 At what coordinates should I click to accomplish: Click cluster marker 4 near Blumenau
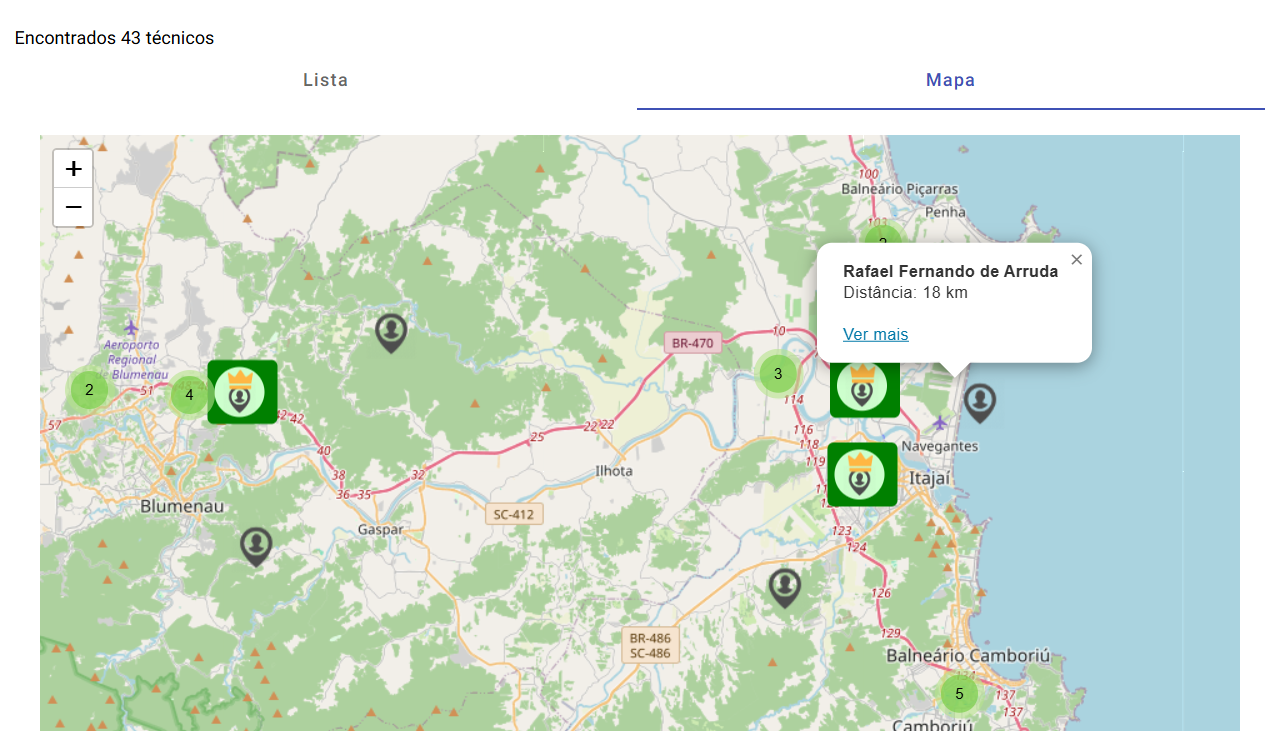(189, 394)
